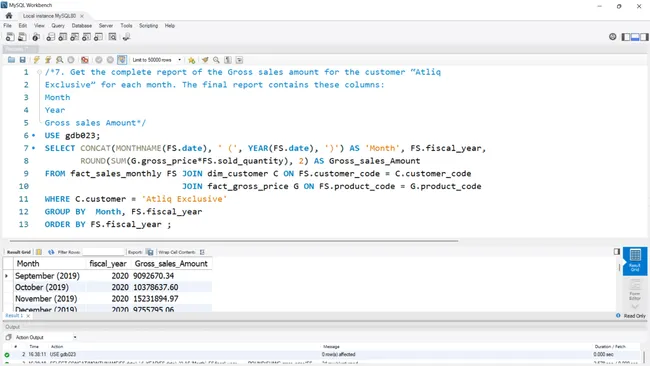Show more result view options chevron
The height and width of the screenshot is (366, 650).
[635, 306]
